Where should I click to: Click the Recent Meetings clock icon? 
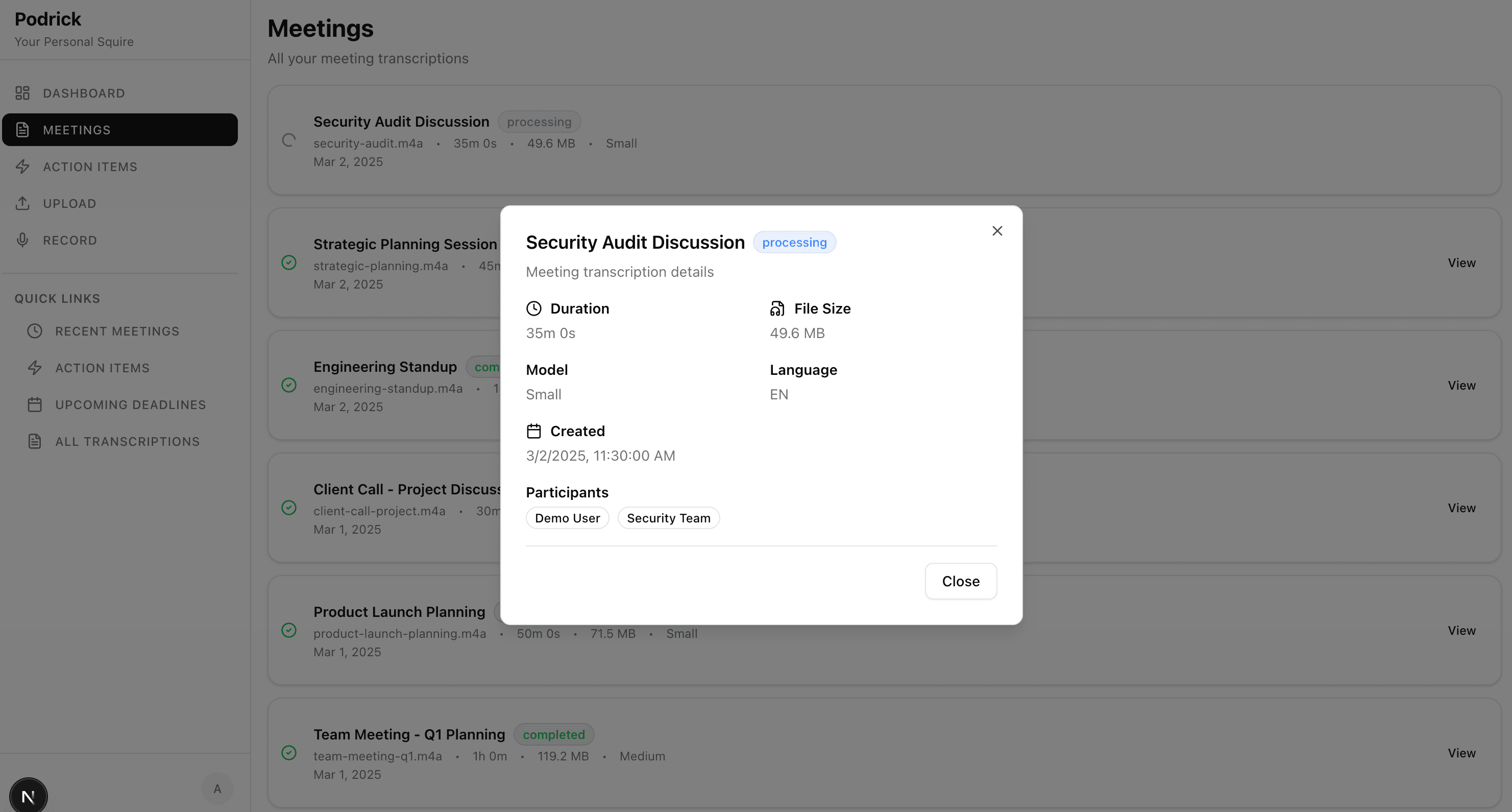(34, 330)
